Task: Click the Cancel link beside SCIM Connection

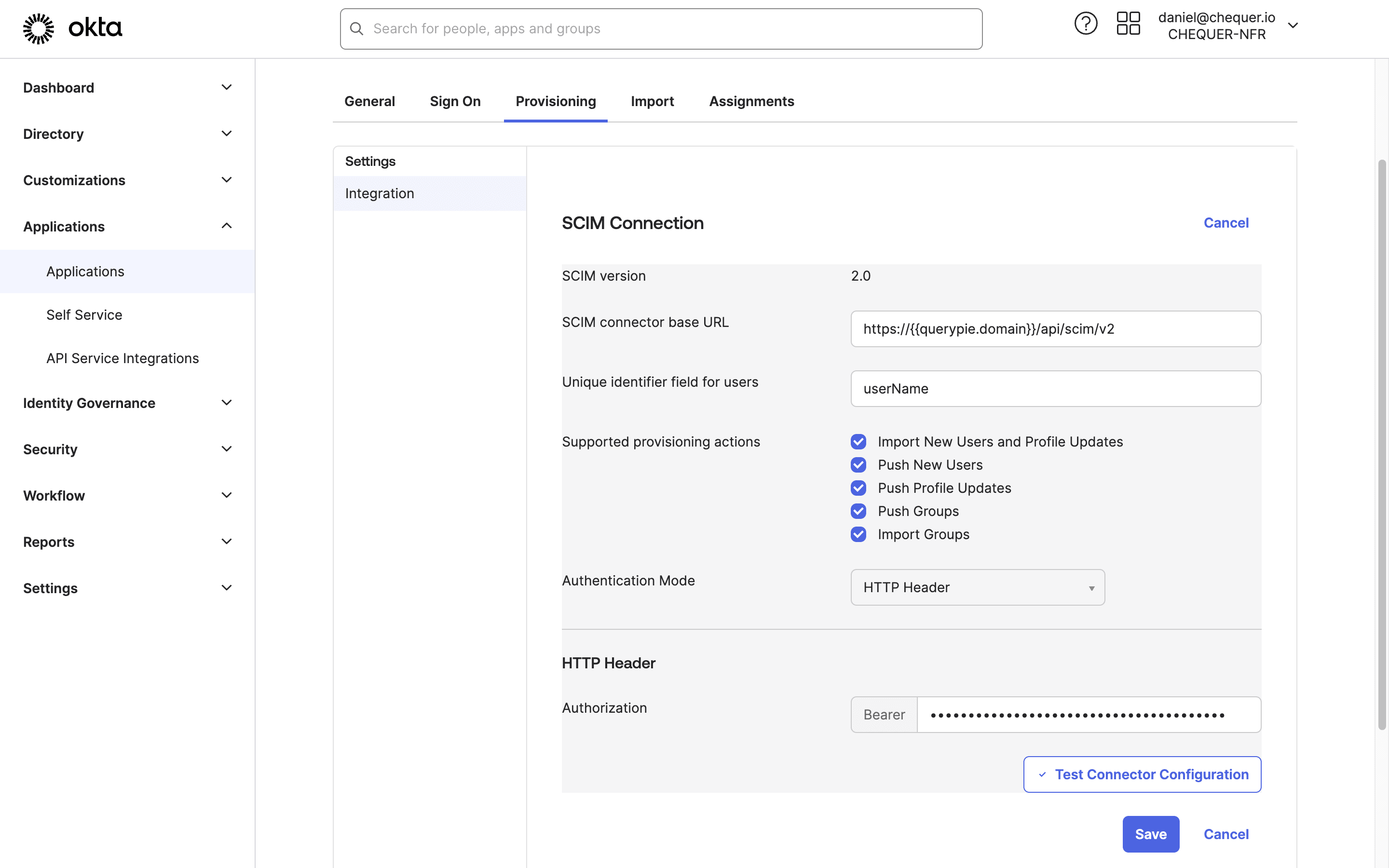Action: (1226, 223)
